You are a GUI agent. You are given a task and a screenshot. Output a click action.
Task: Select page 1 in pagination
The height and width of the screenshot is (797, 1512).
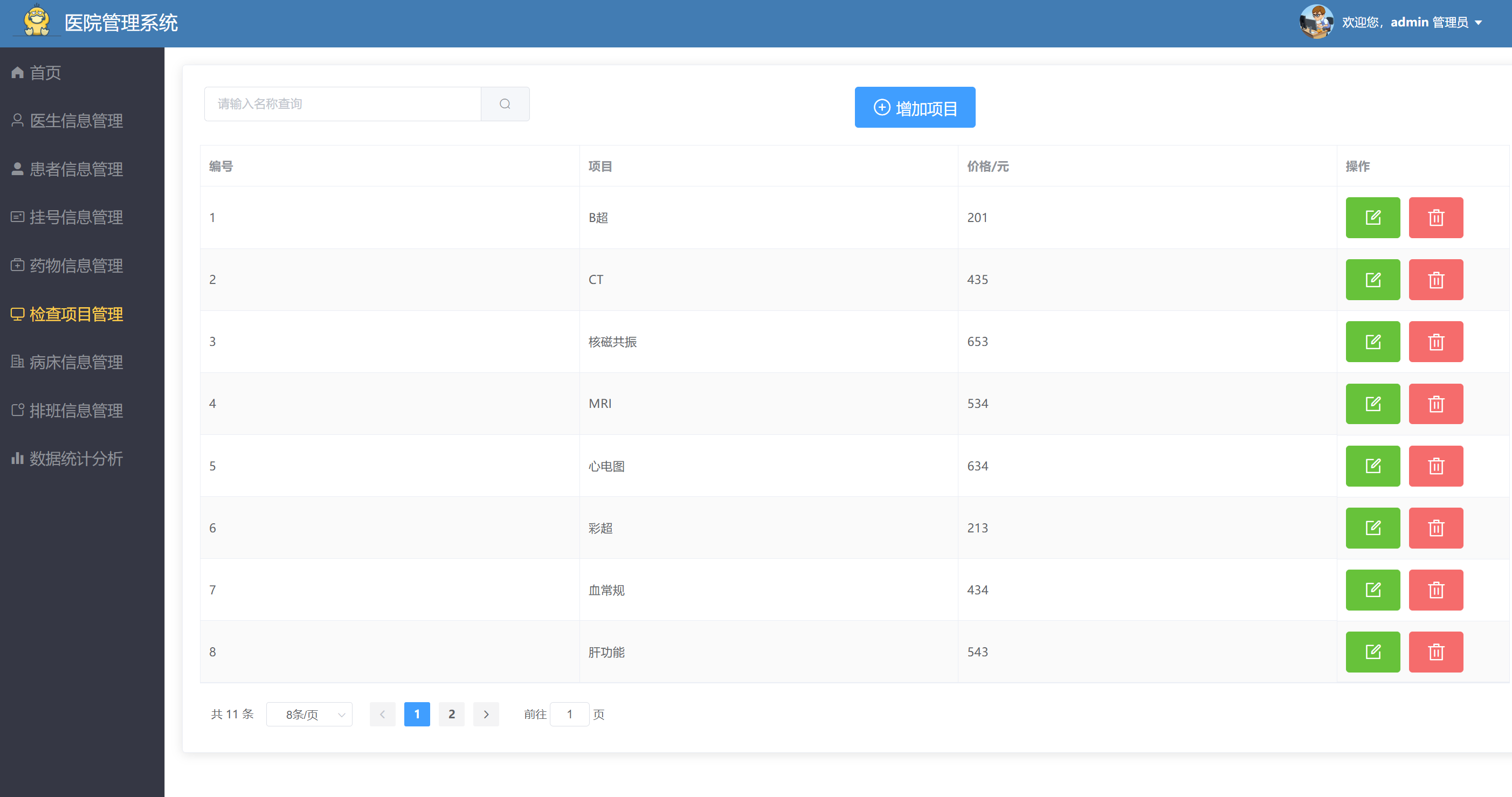coord(417,714)
